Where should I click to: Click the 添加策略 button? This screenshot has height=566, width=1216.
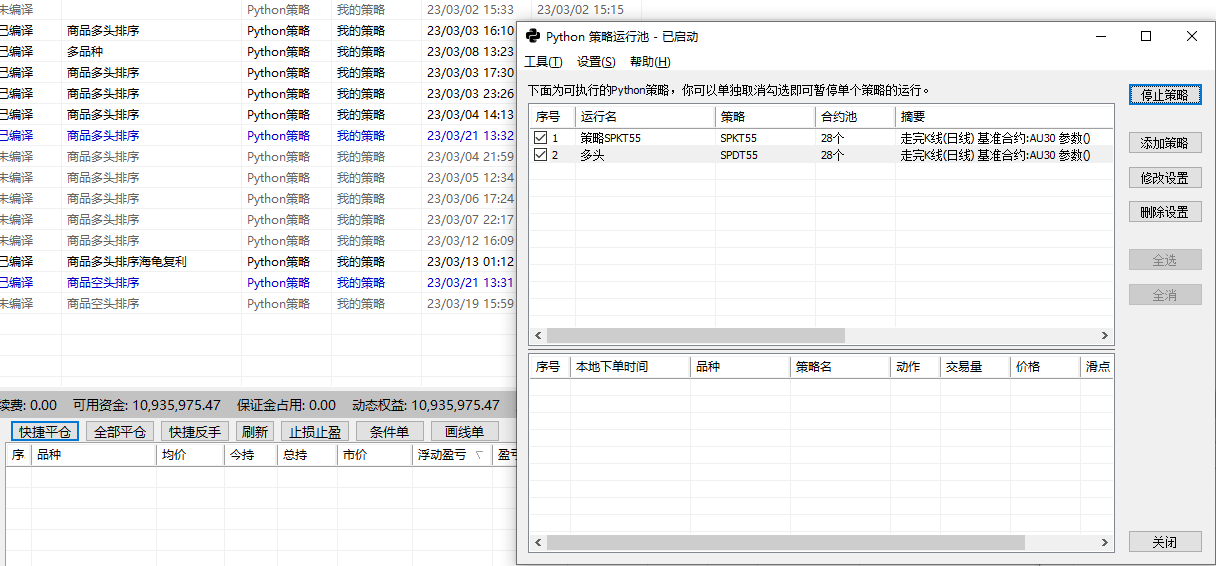(x=1164, y=143)
